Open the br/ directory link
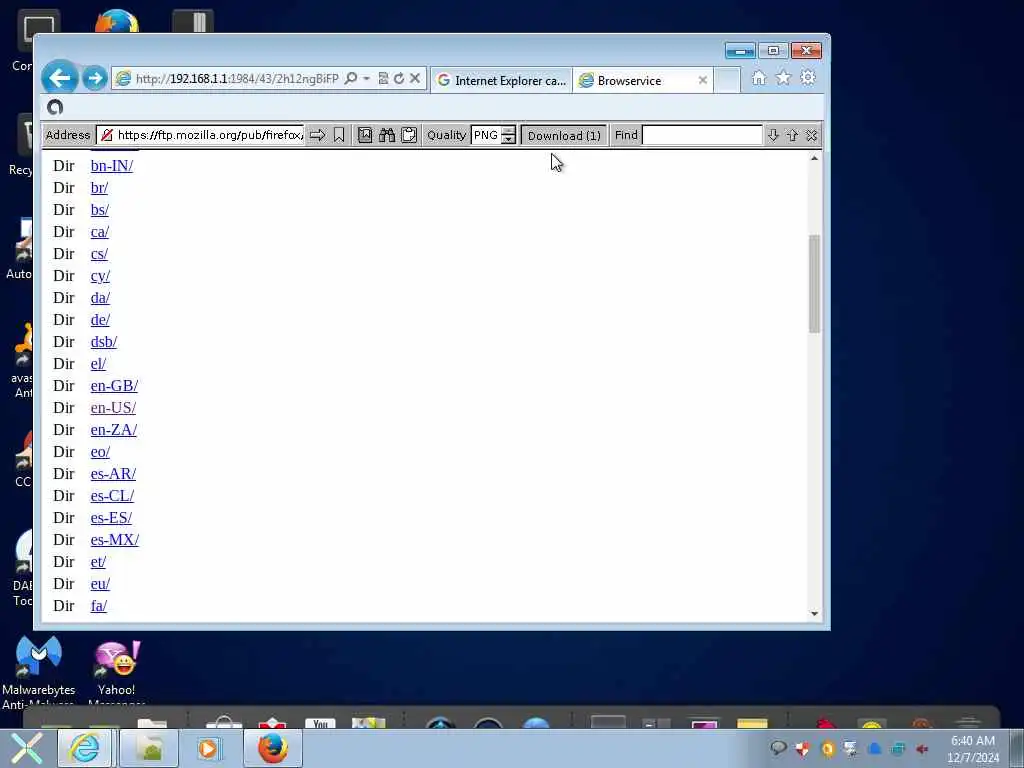The width and height of the screenshot is (1024, 768). click(99, 188)
